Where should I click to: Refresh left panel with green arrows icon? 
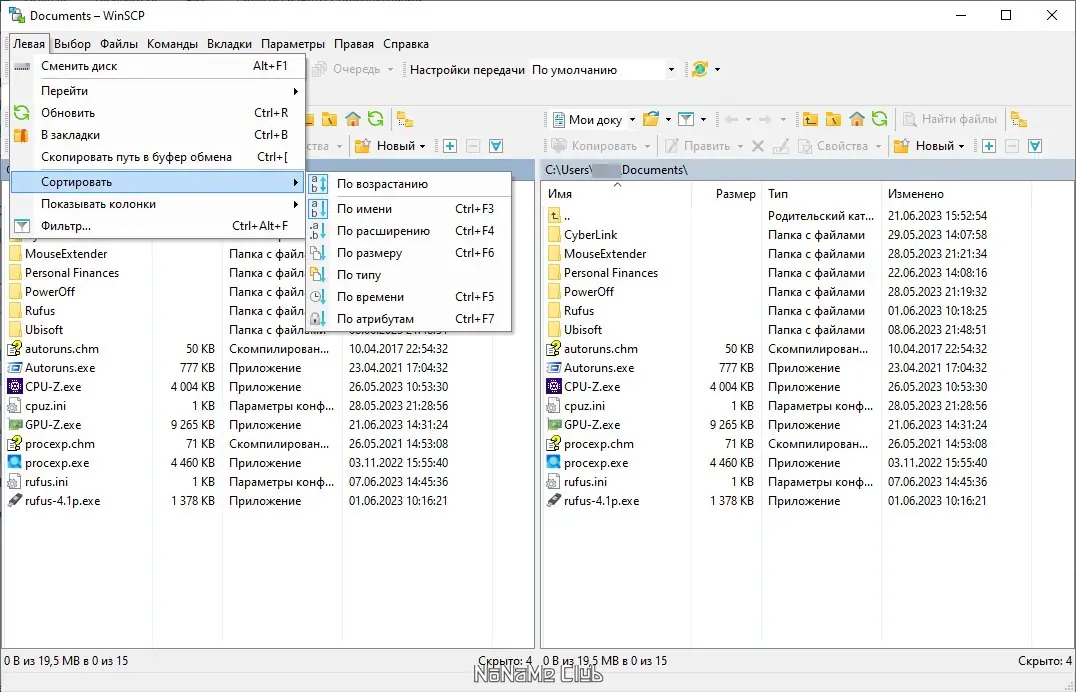pos(375,119)
